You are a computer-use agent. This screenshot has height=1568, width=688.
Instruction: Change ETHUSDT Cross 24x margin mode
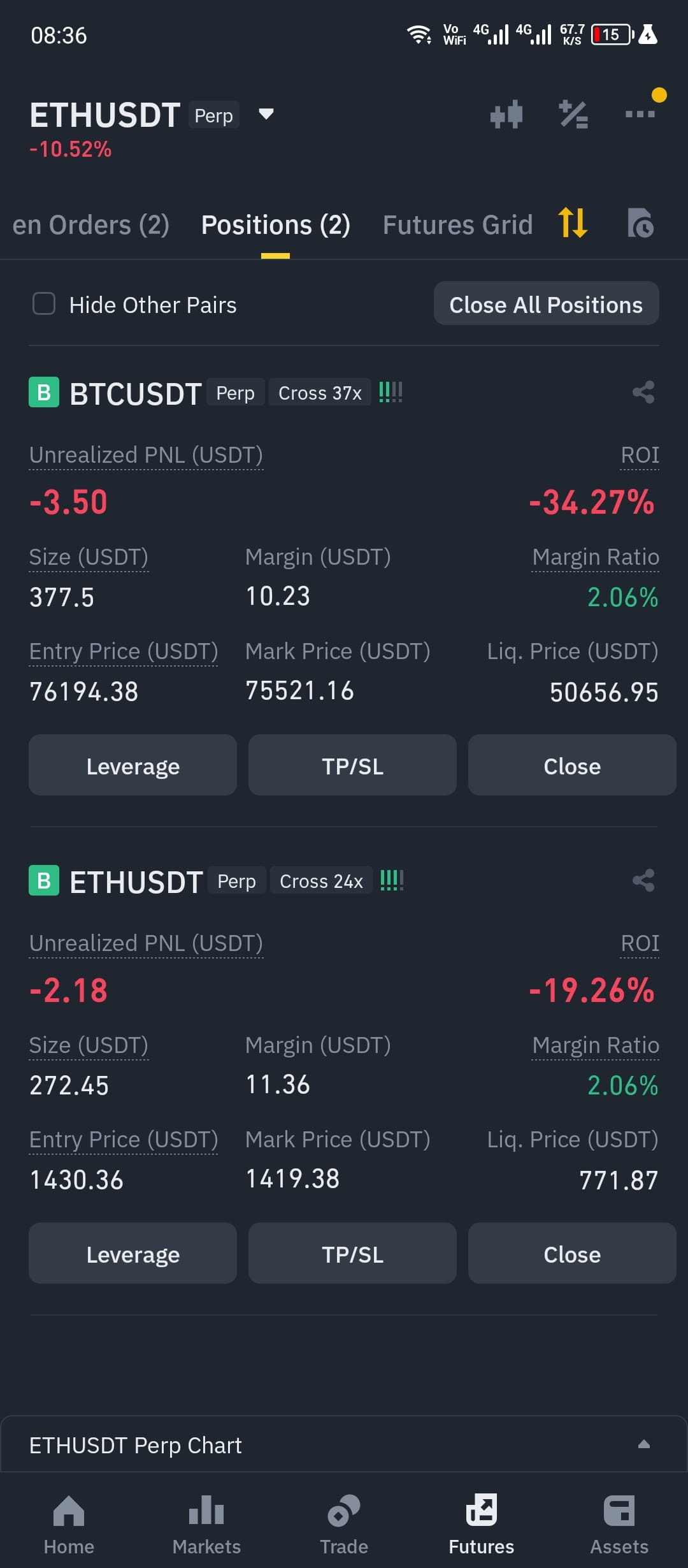click(321, 882)
